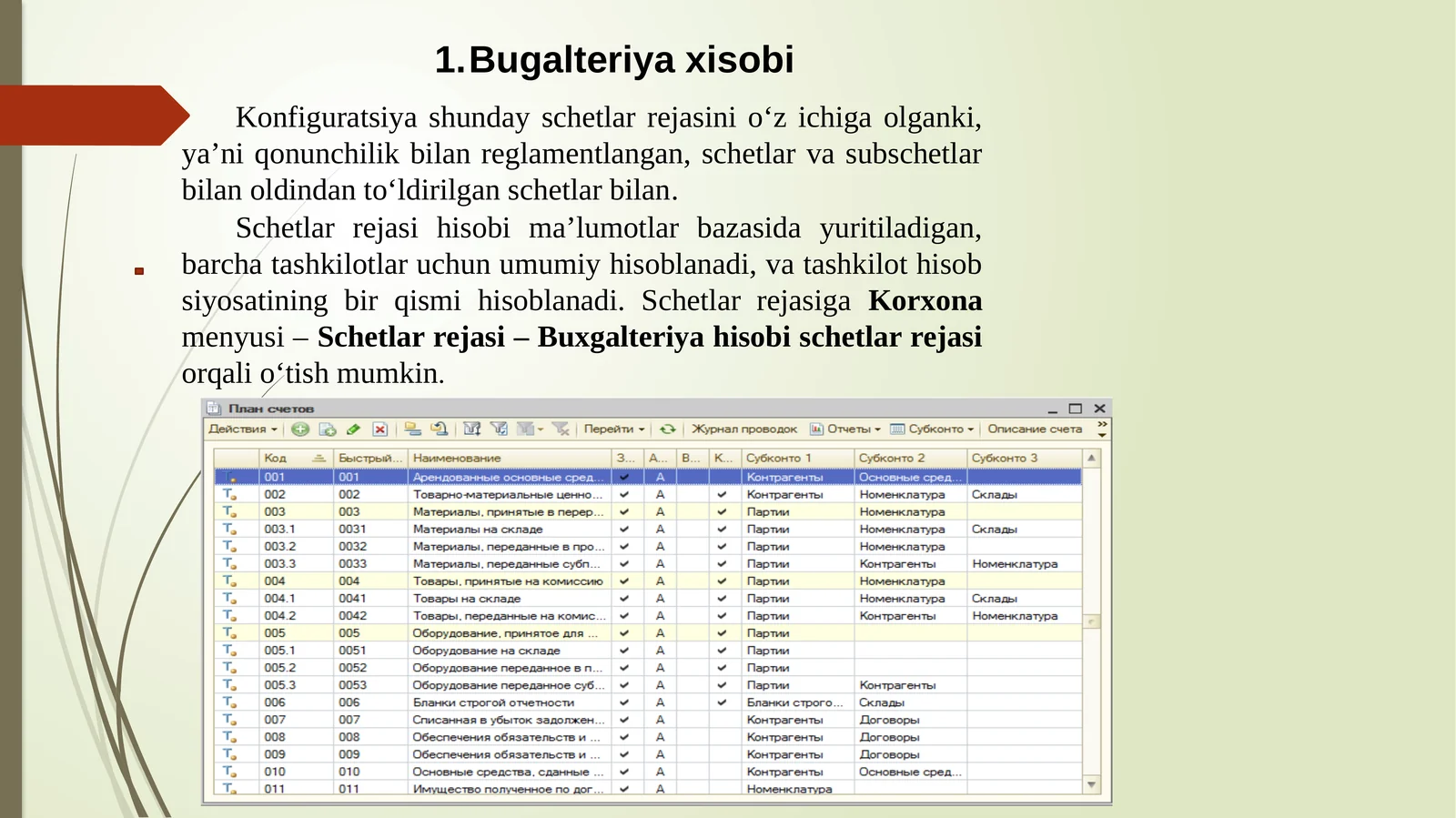The image size is (1456, 818).
Task: Click code cell 003.2
Action: (296, 546)
